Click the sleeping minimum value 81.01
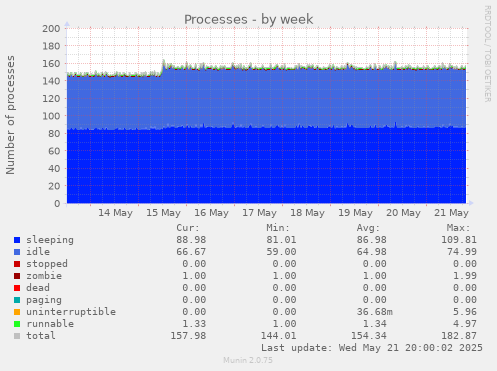The height and width of the screenshot is (371, 497). (281, 240)
